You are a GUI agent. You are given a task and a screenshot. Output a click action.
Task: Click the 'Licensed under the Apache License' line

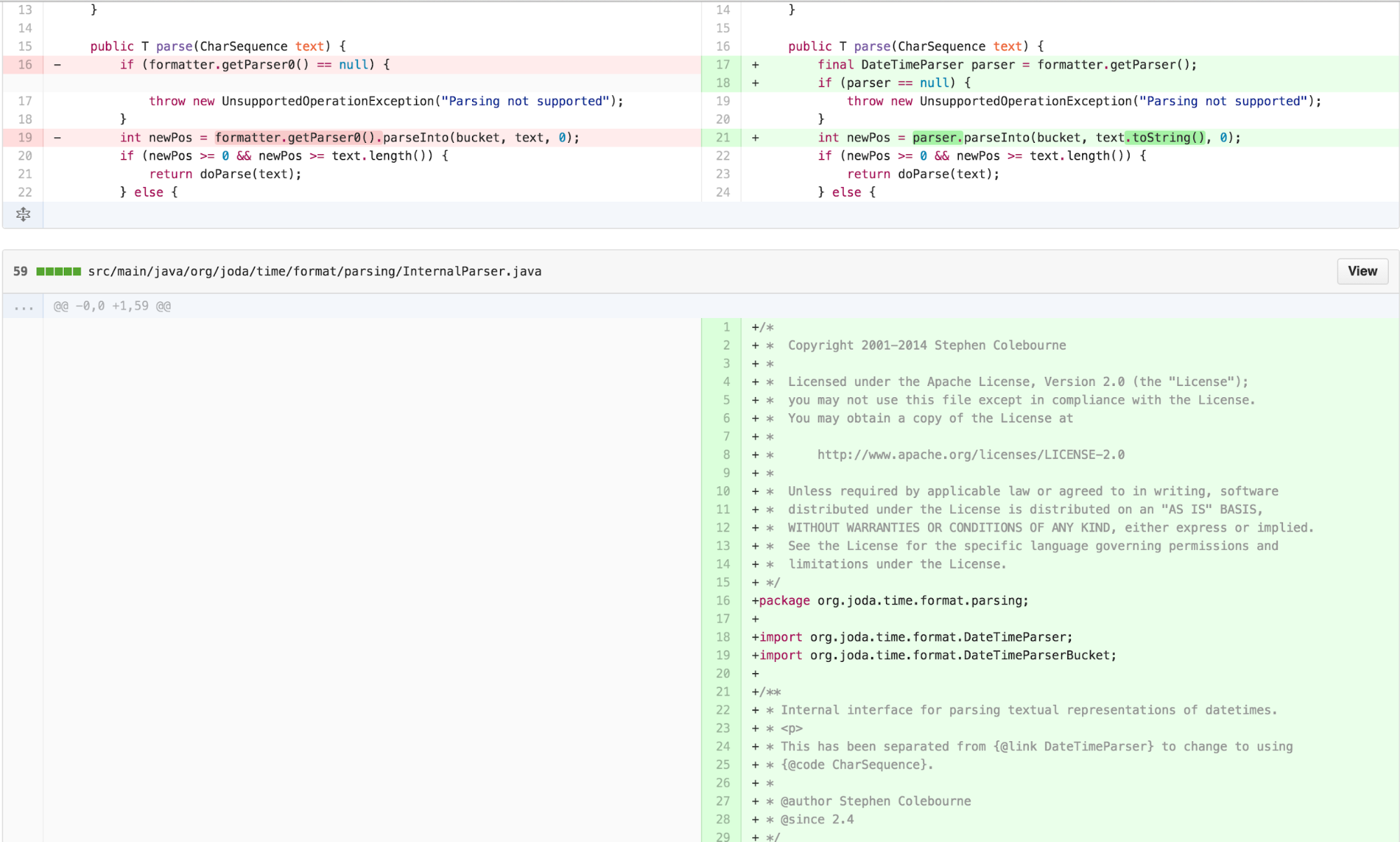pyautogui.click(x=1018, y=382)
